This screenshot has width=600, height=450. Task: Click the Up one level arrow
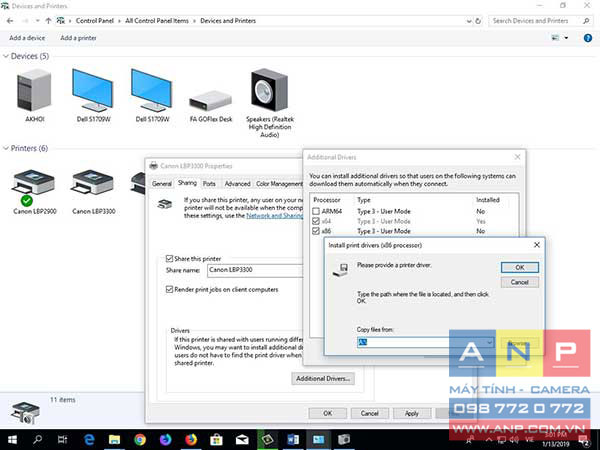tap(48, 21)
